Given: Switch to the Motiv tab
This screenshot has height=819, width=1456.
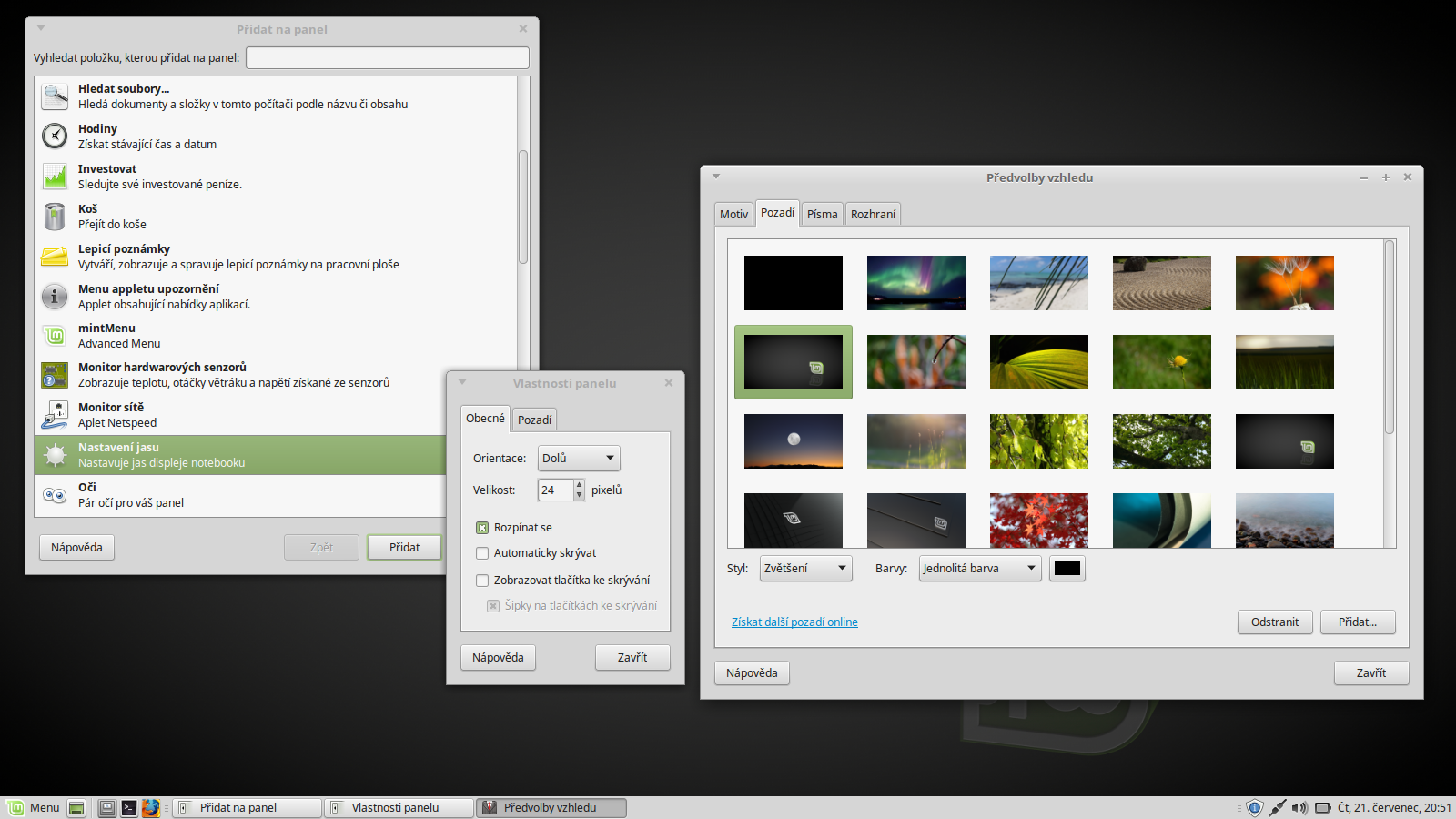Looking at the screenshot, I should [733, 213].
